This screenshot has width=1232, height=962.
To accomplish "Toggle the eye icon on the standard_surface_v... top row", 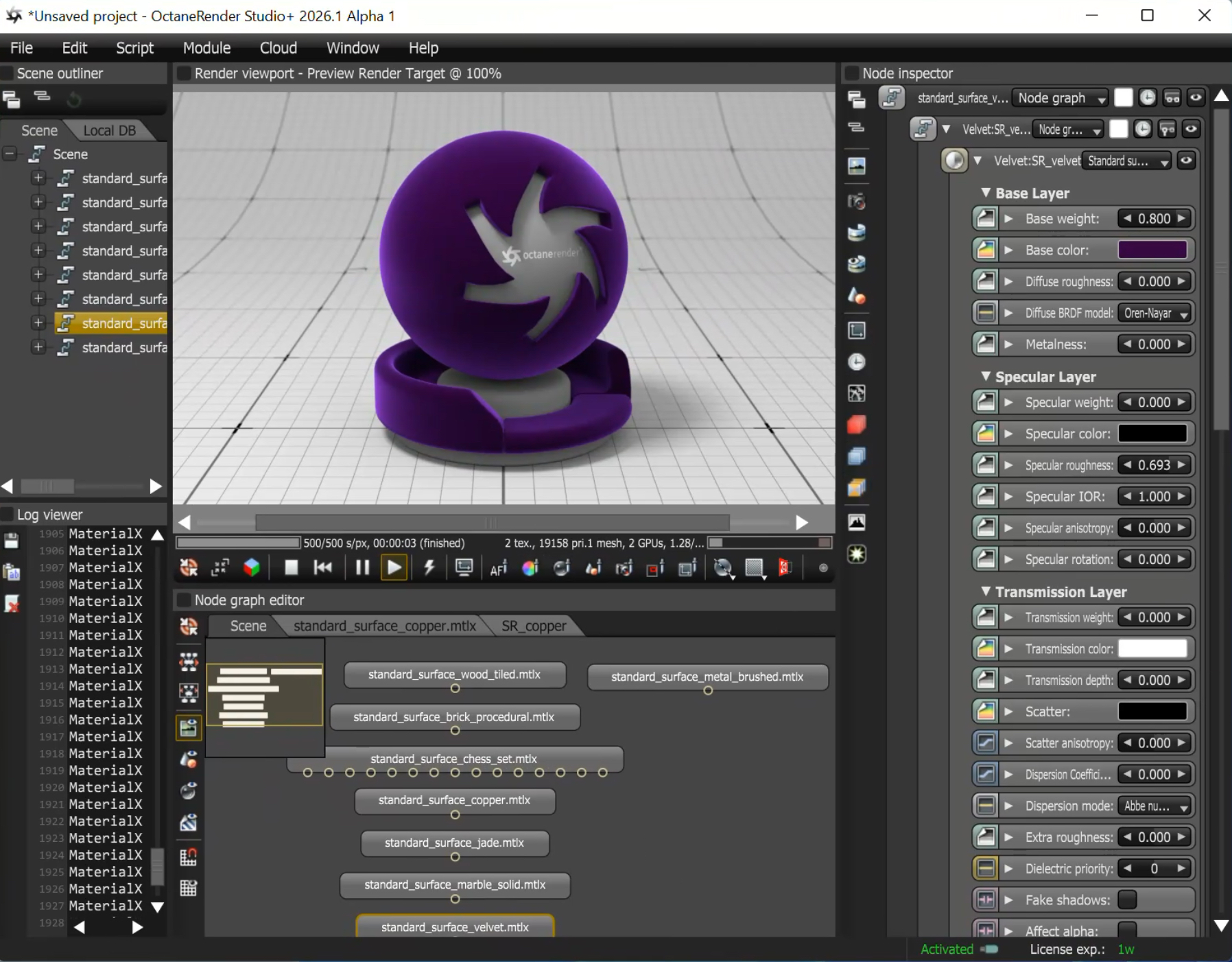I will [x=1196, y=98].
